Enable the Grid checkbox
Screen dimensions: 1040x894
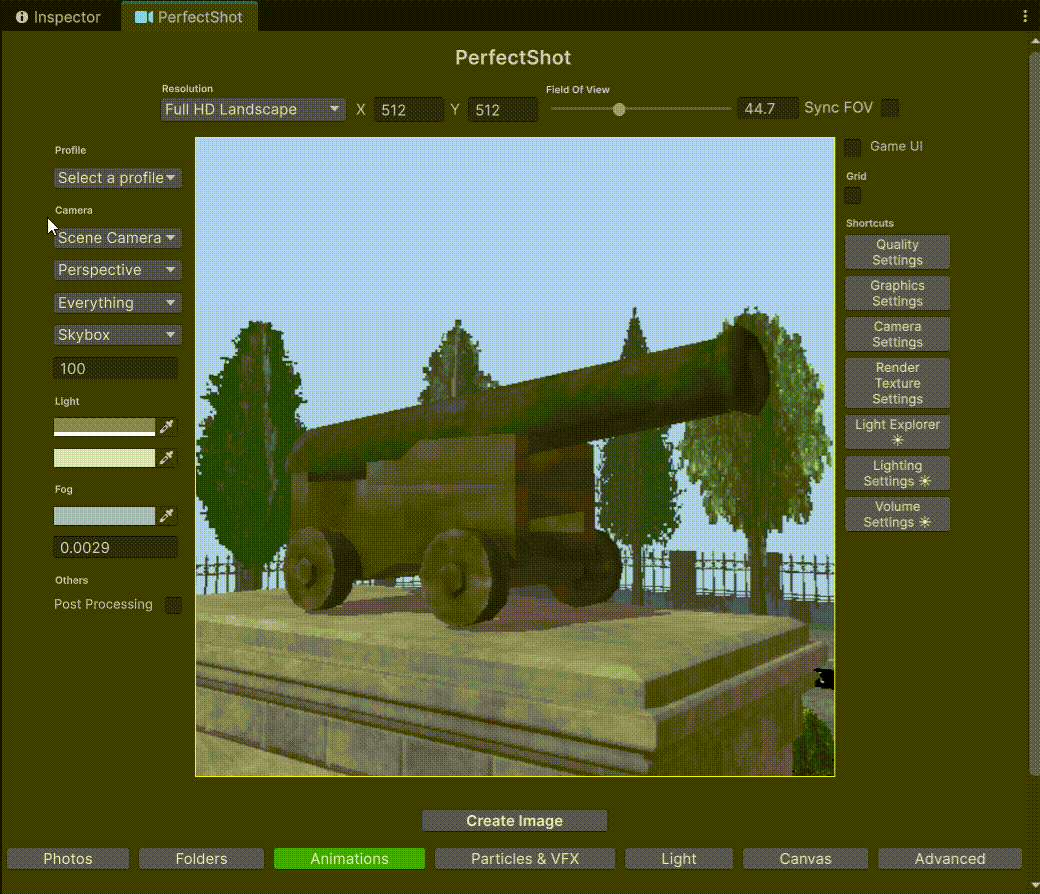(x=853, y=196)
